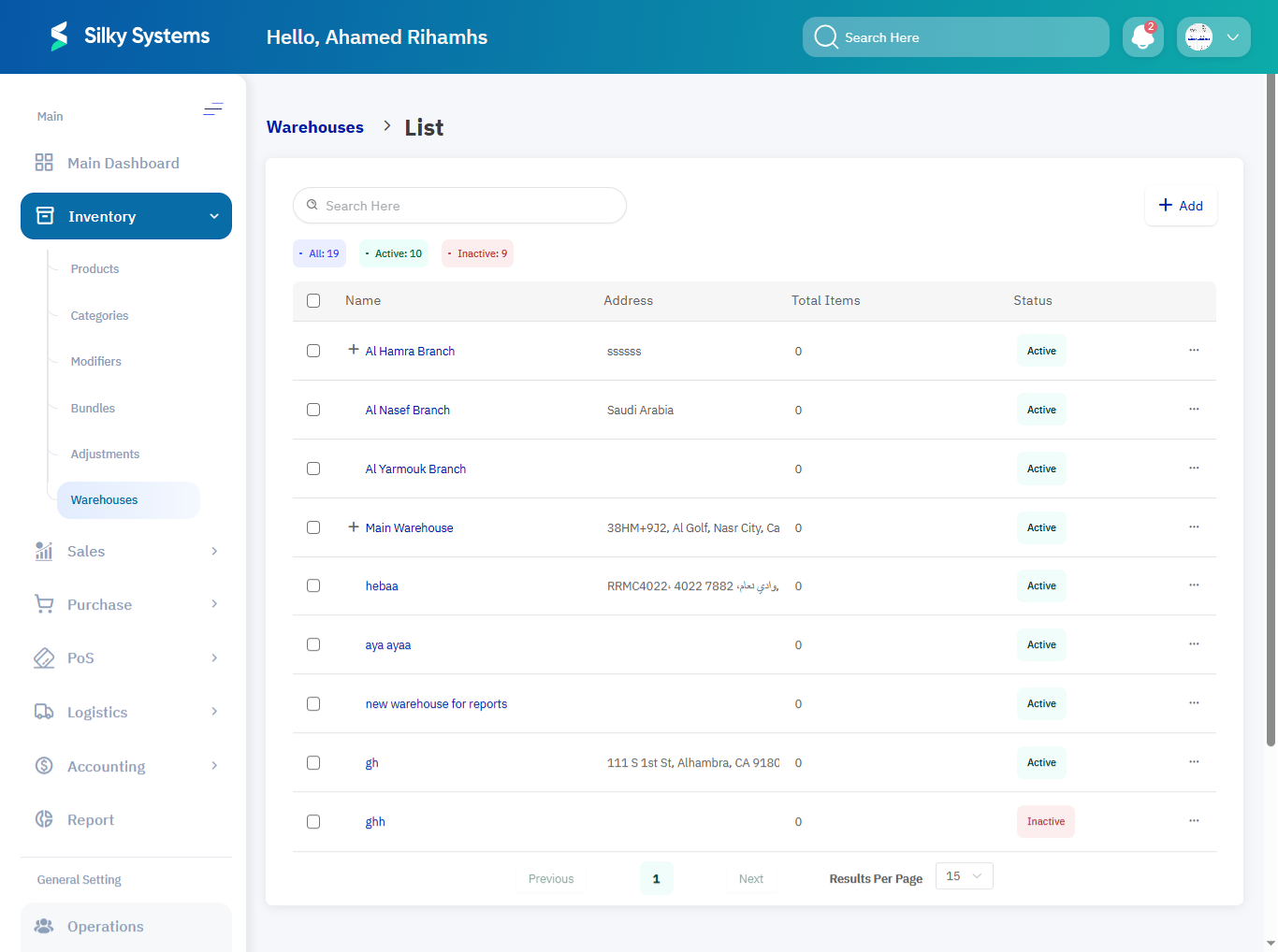Expand the Main Warehouse row
Screen dimensions: 1278x952
point(354,527)
